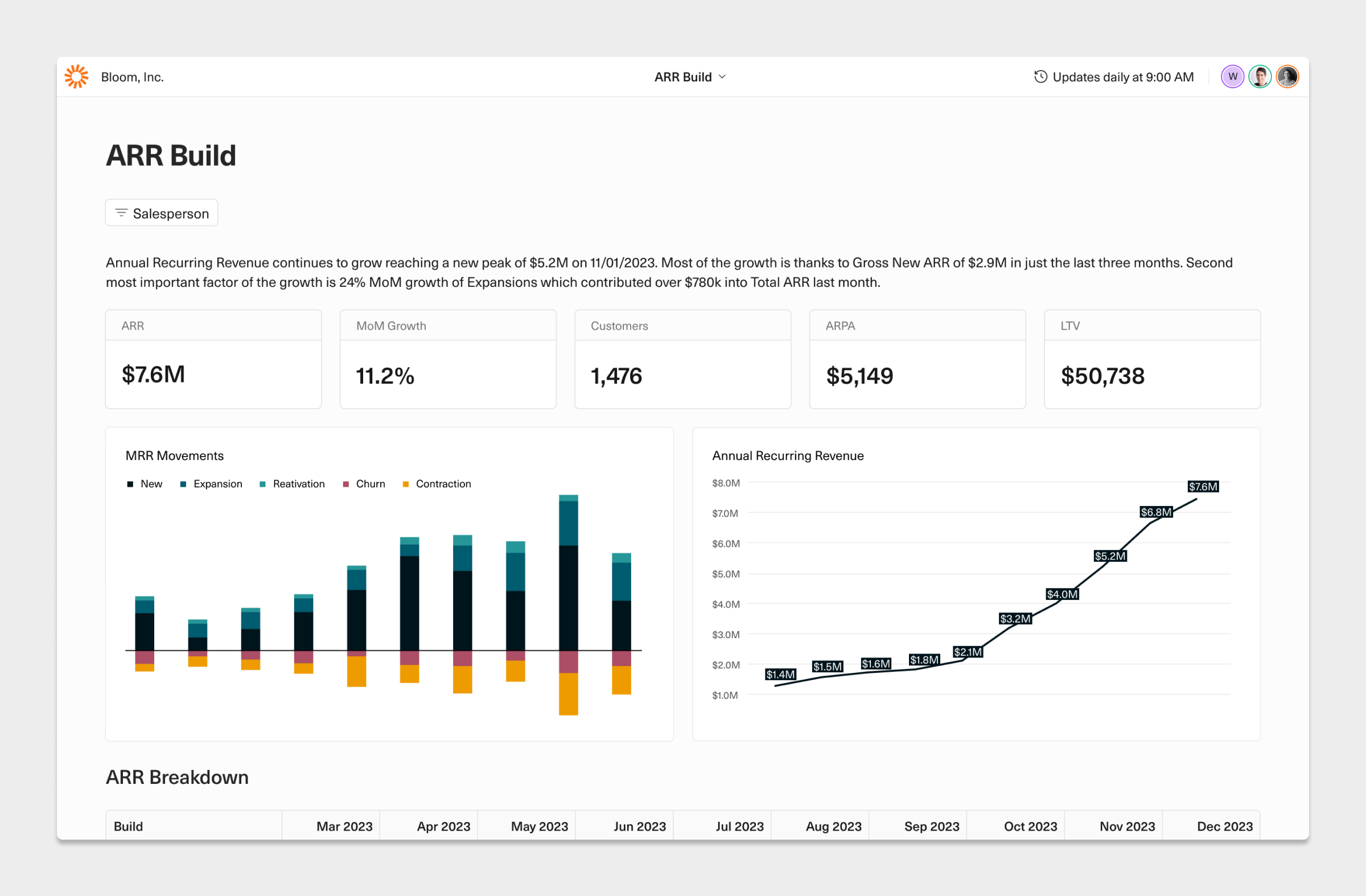Select the Mar 2023 column header
1366x896 pixels.
click(x=344, y=826)
